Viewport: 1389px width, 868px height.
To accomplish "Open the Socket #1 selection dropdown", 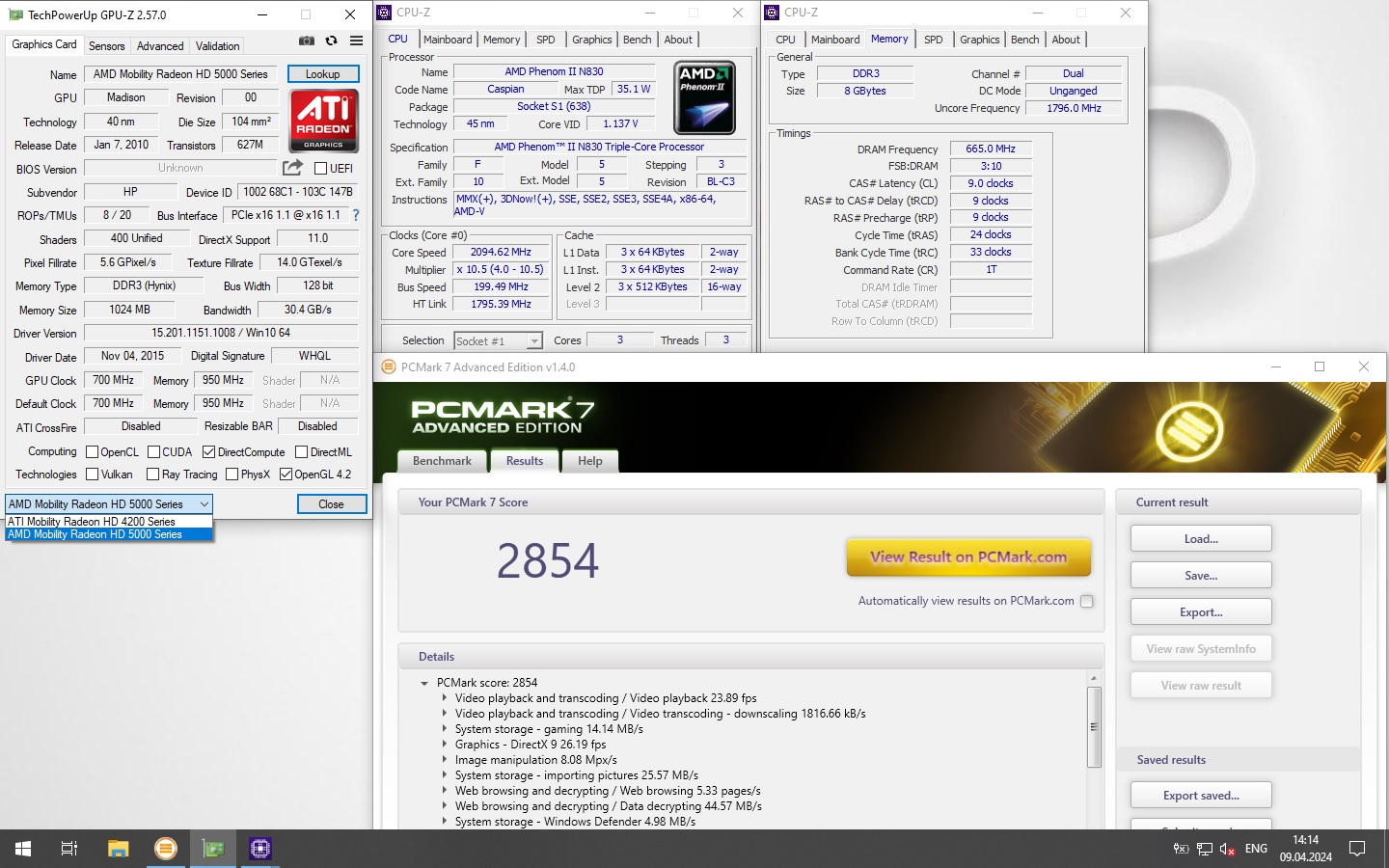I will (x=498, y=340).
